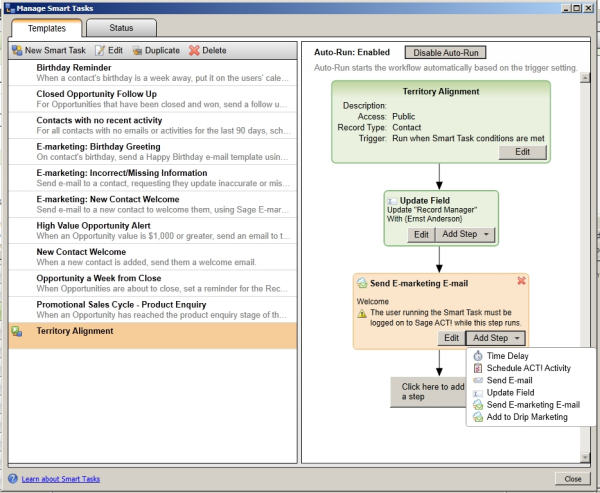Image resolution: width=600 pixels, height=493 pixels.
Task: Click the Update Field menu icon
Action: [478, 393]
